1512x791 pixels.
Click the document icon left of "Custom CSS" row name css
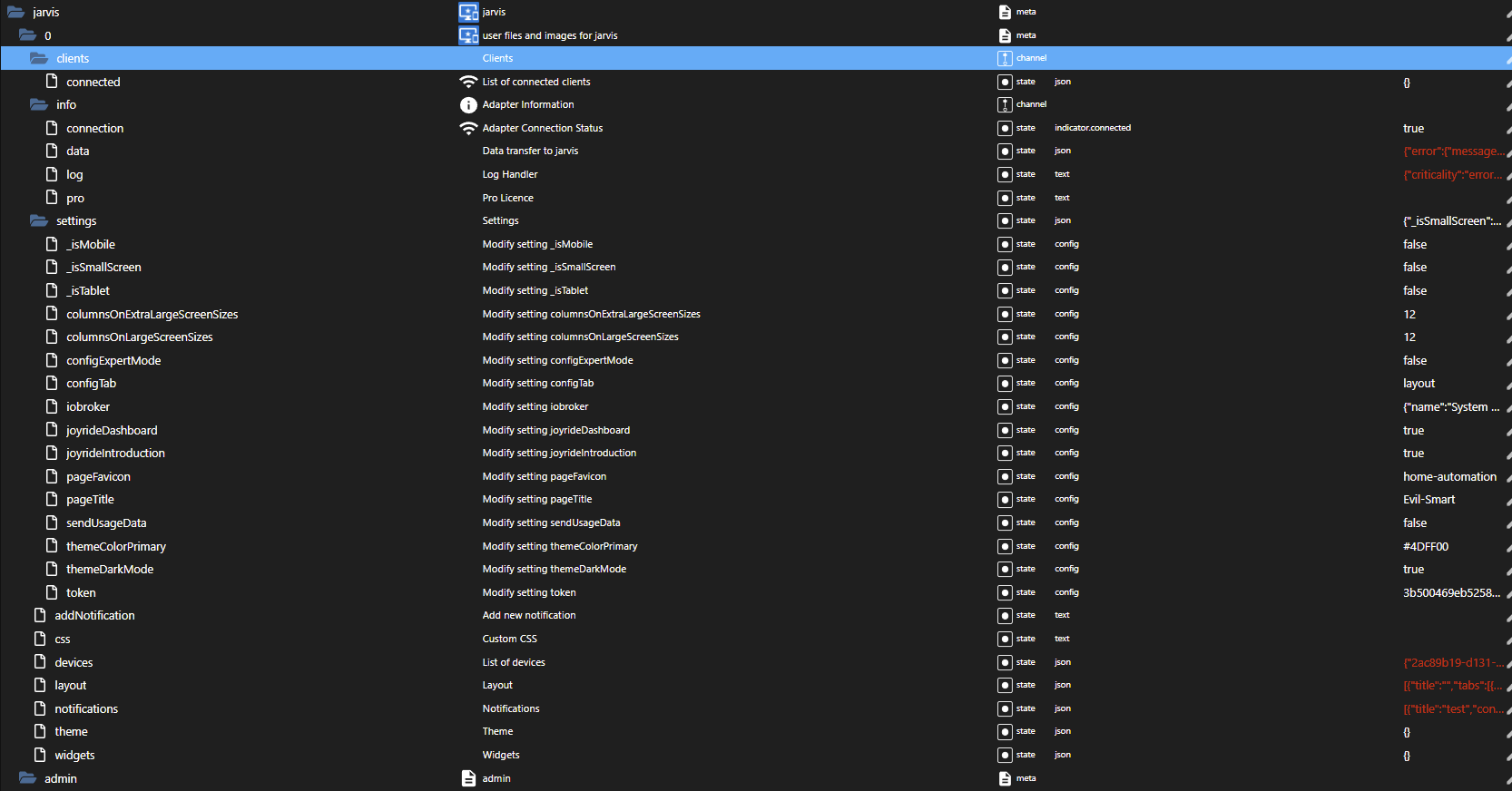pos(40,639)
